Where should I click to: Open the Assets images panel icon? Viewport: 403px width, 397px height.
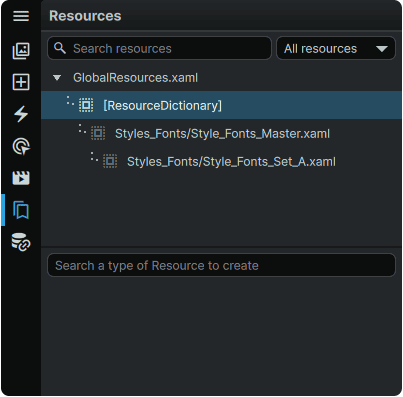pyautogui.click(x=21, y=51)
